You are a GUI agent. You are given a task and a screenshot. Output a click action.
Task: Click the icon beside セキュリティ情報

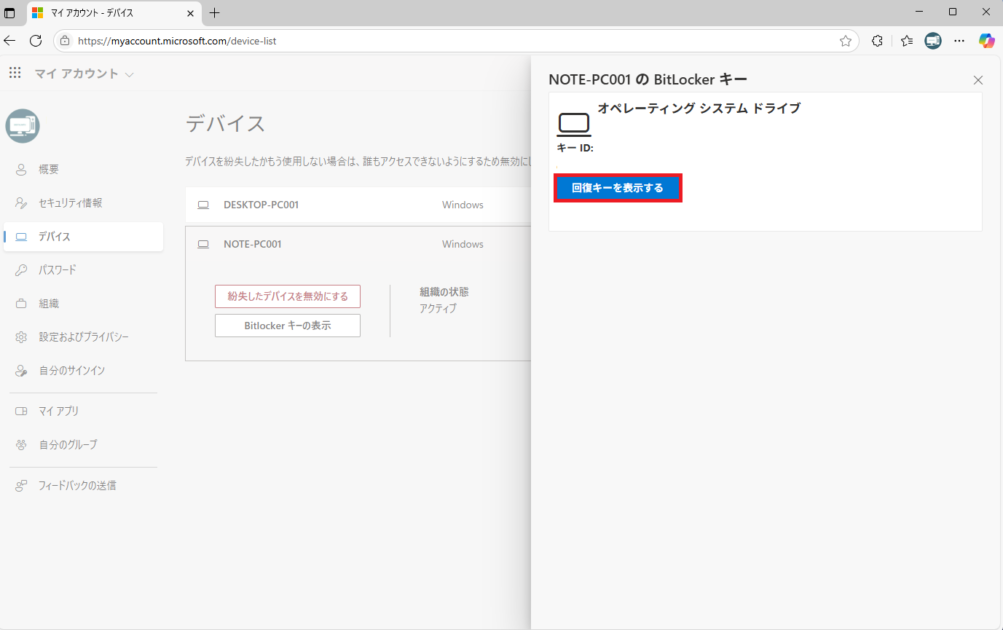coord(21,203)
